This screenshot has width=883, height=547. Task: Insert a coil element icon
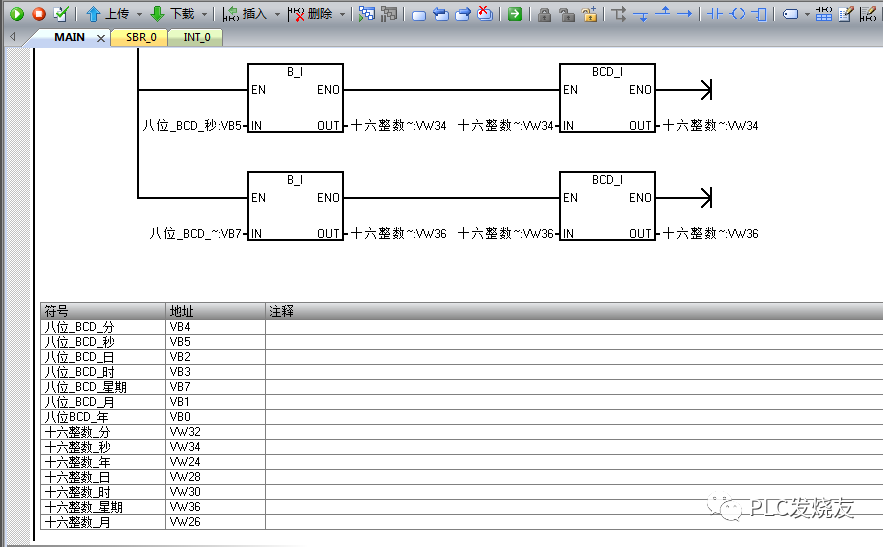(737, 14)
